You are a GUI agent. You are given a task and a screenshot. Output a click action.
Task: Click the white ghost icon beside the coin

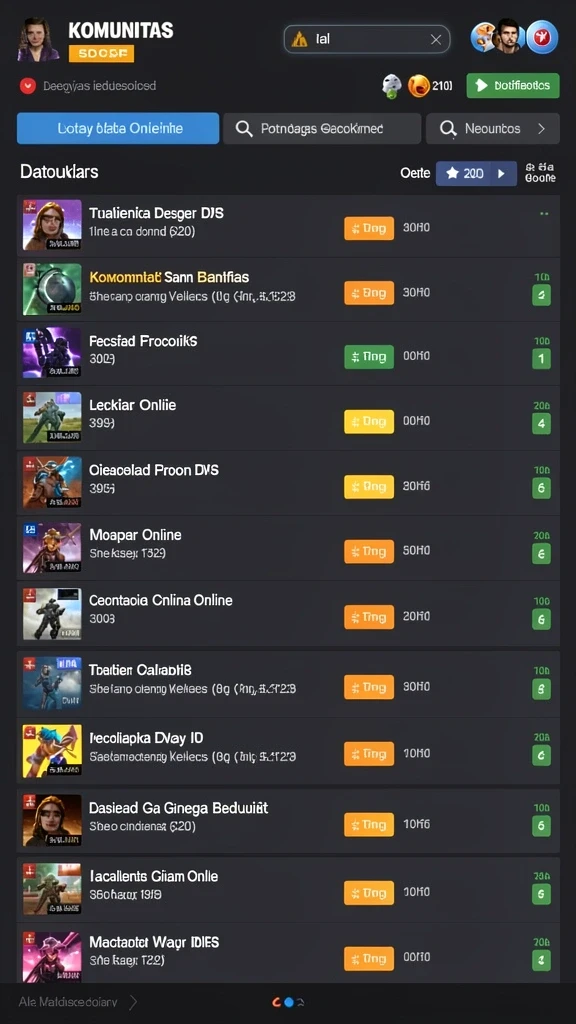[x=391, y=86]
